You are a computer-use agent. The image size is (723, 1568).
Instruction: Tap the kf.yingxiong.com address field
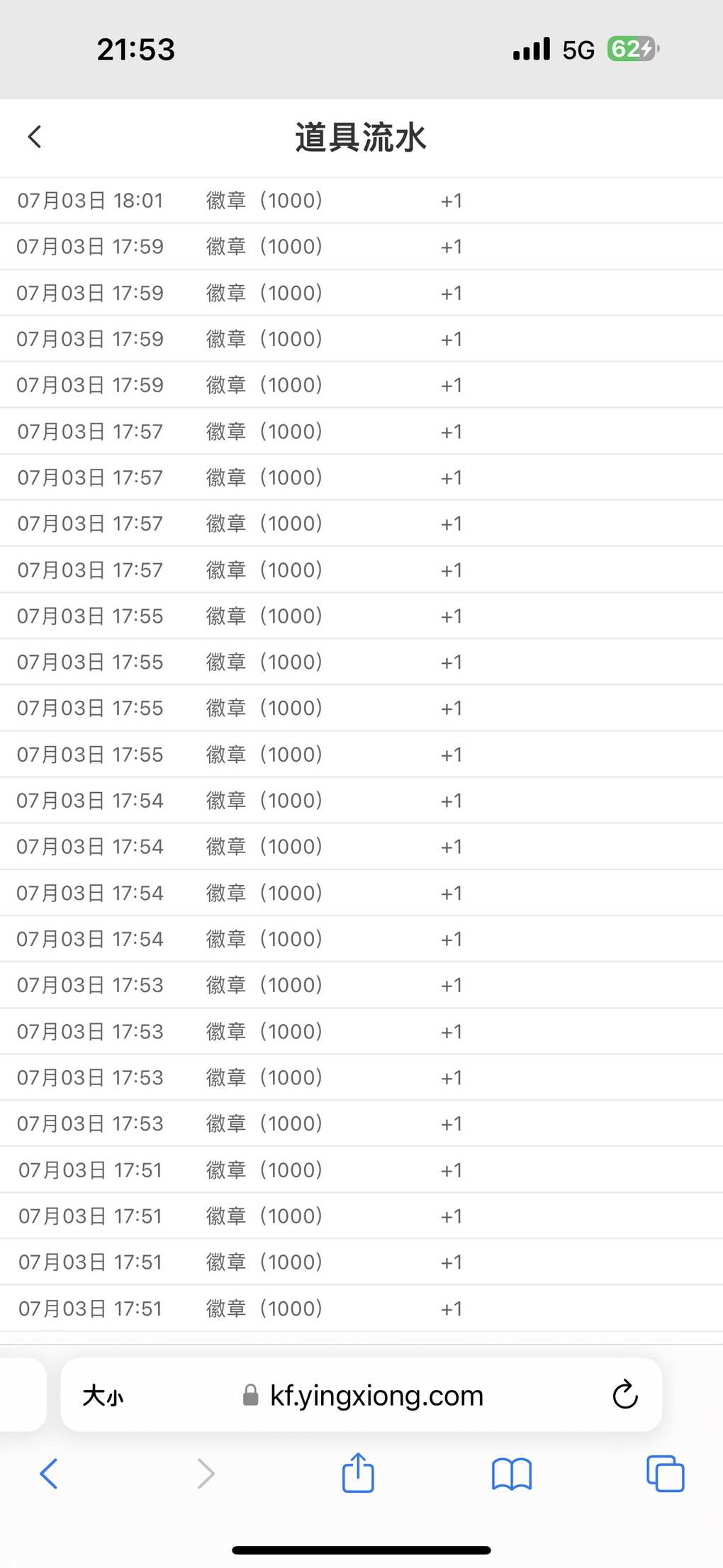tap(361, 1394)
